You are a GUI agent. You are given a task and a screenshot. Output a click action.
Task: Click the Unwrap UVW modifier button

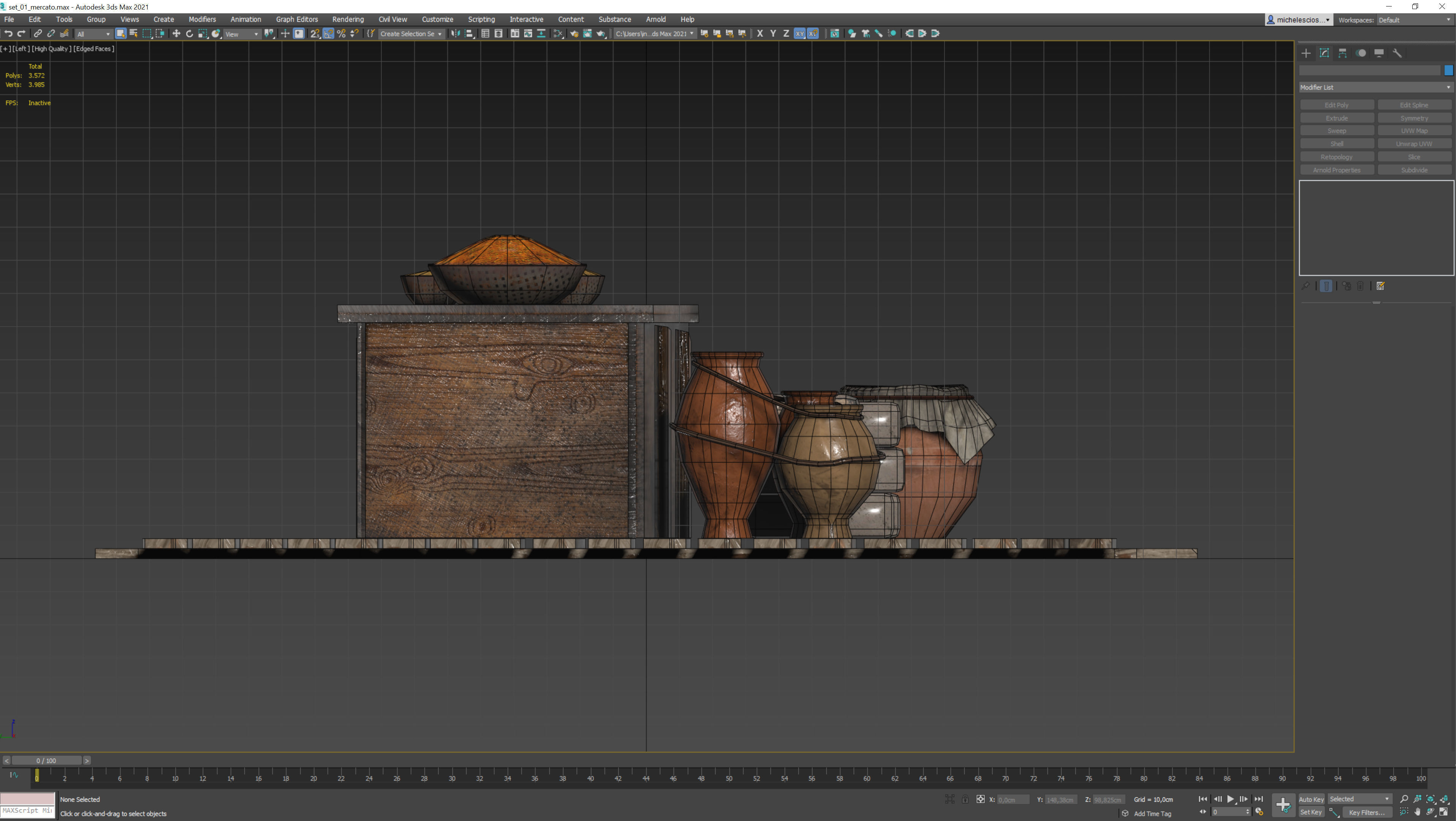pyautogui.click(x=1414, y=144)
